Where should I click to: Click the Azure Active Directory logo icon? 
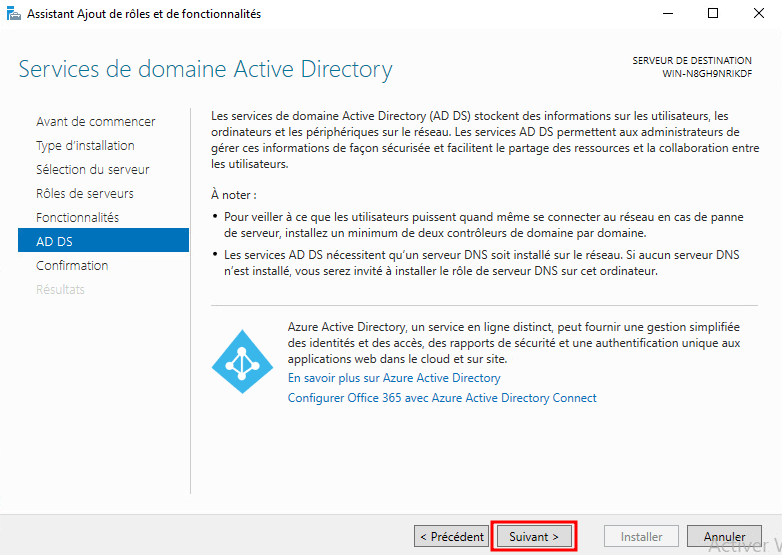[242, 361]
